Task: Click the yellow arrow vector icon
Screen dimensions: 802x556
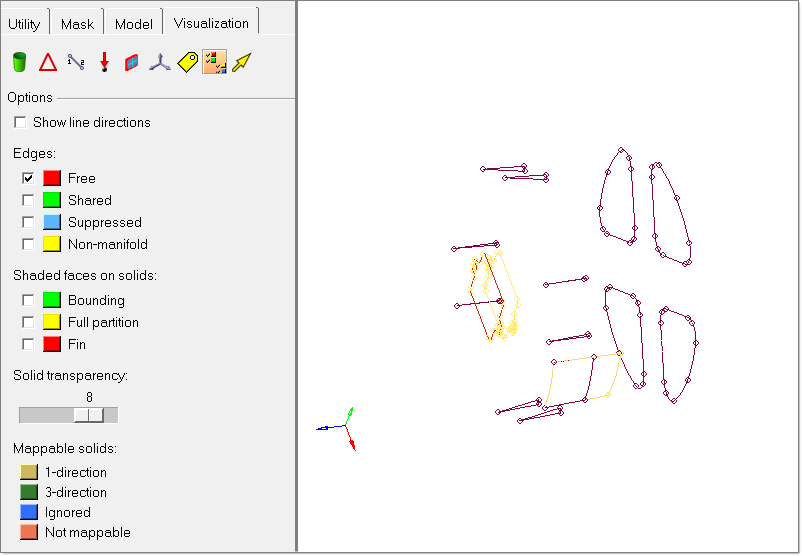Action: point(241,63)
